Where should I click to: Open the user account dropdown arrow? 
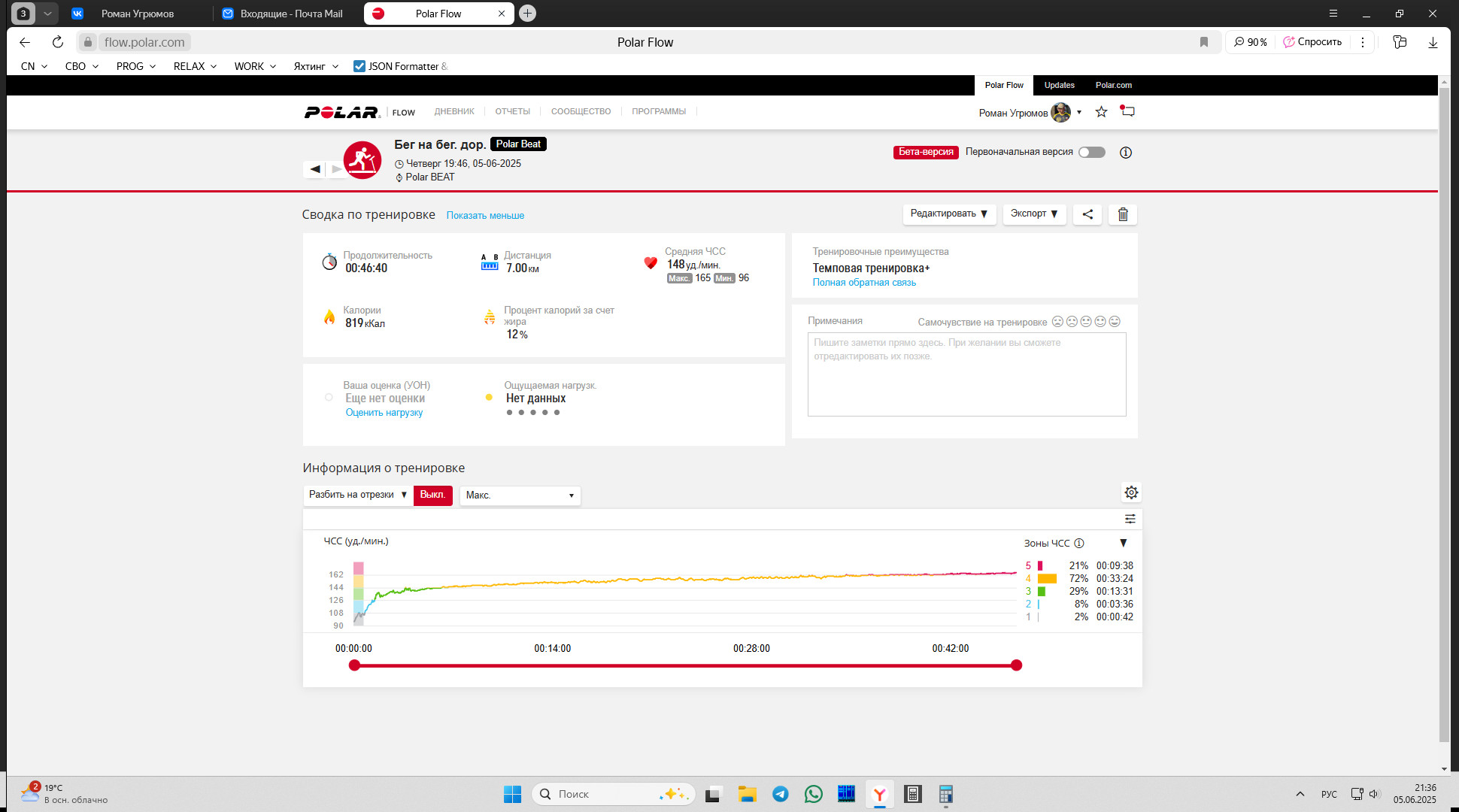click(1079, 112)
